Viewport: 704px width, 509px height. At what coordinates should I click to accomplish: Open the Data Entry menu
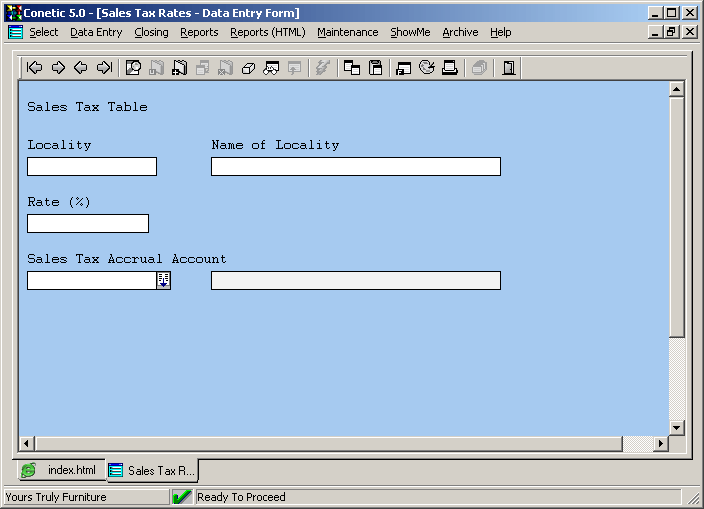coord(96,32)
